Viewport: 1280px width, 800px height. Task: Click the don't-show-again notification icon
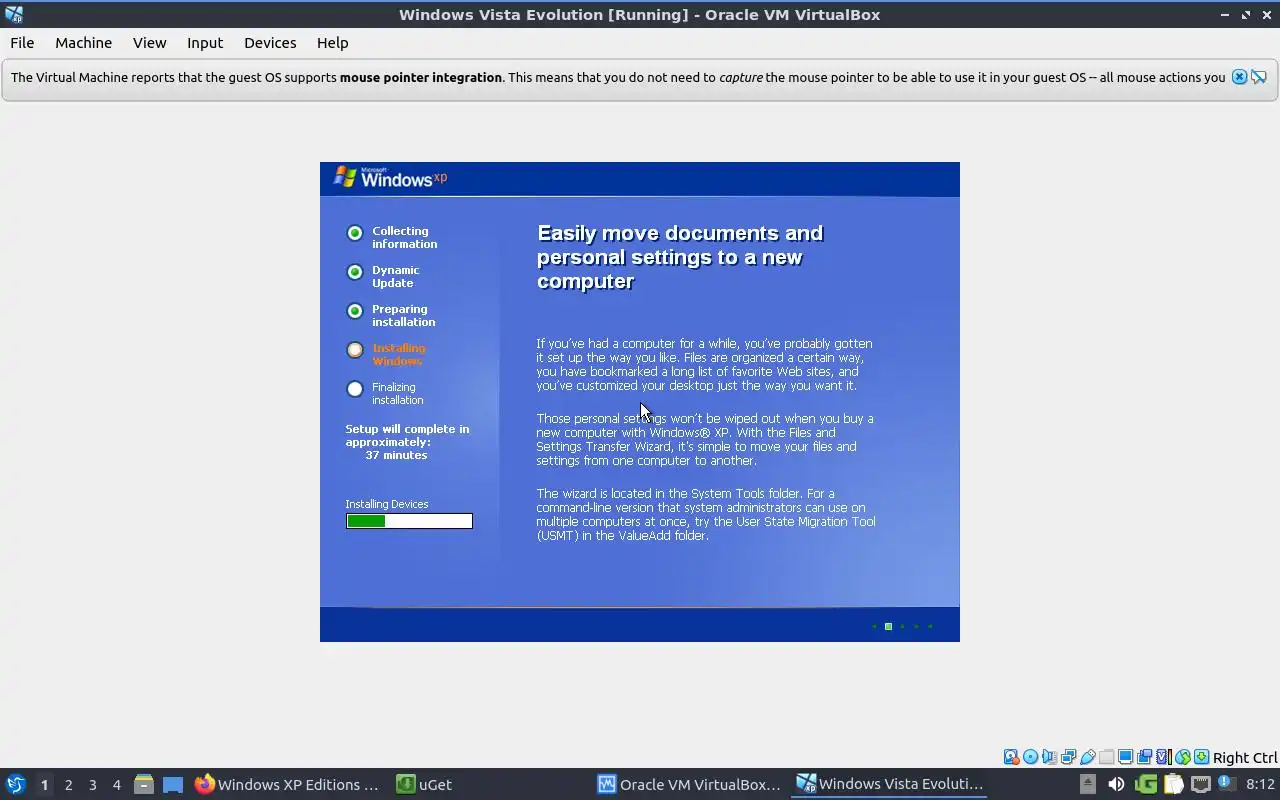[1259, 77]
